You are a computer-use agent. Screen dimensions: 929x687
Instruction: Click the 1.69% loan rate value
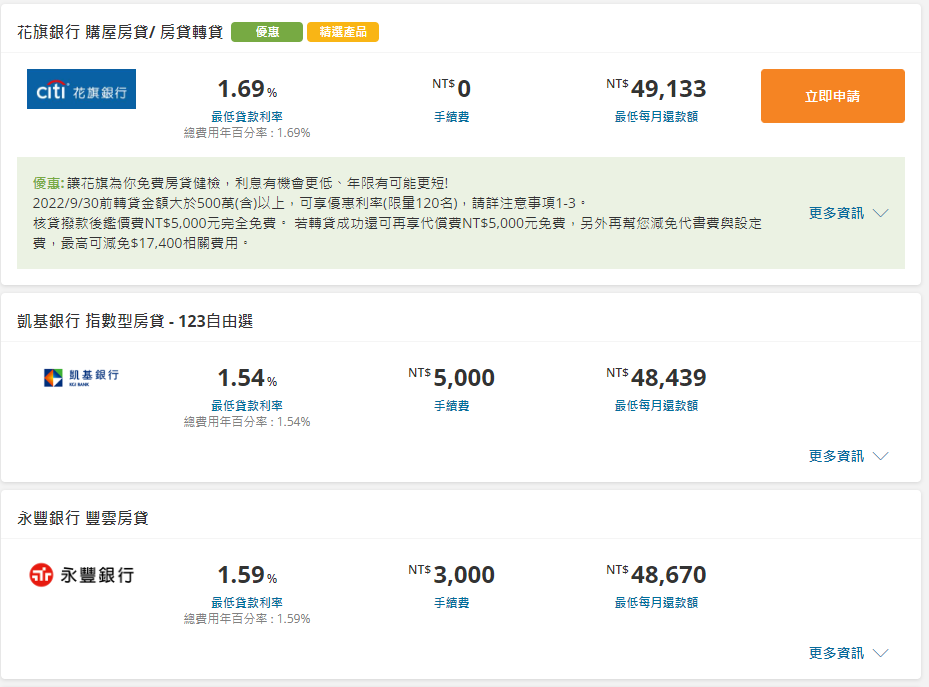pyautogui.click(x=247, y=89)
